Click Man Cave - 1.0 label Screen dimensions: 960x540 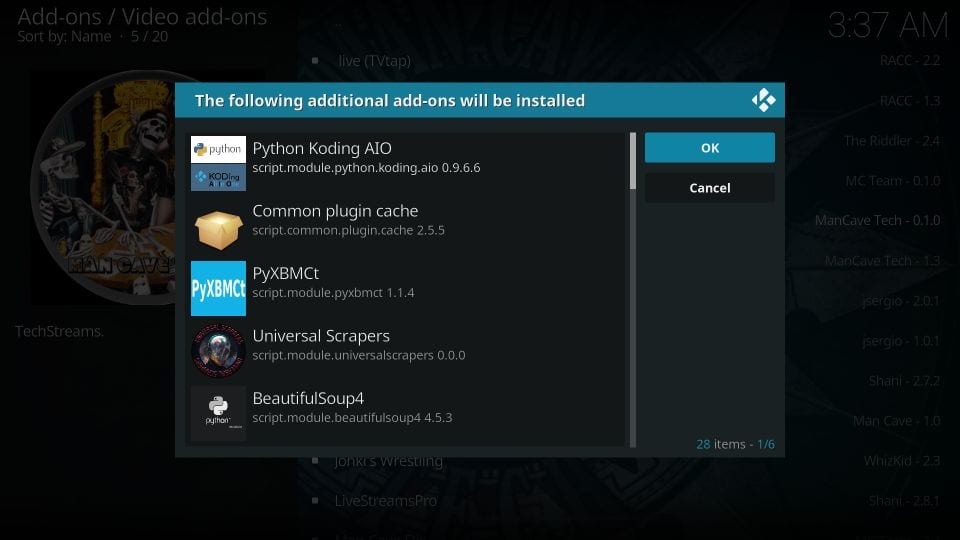(x=896, y=421)
